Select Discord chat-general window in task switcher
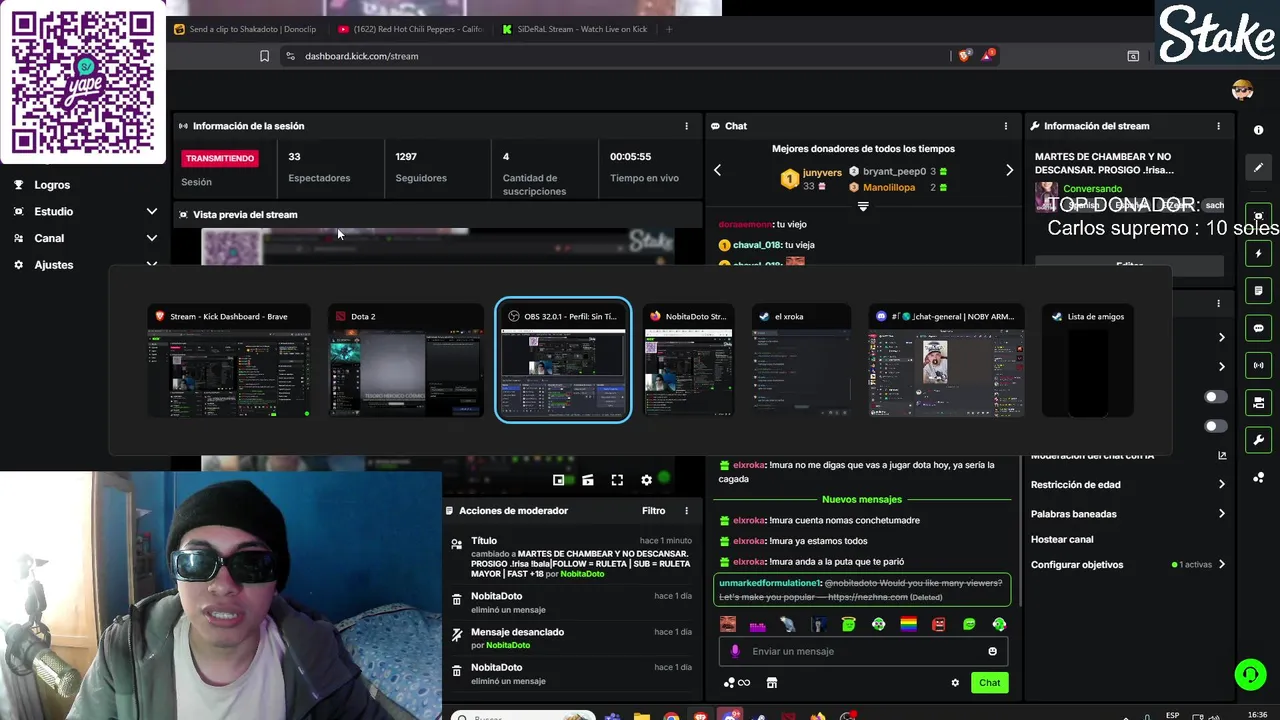Image resolution: width=1280 pixels, height=720 pixels. click(946, 361)
